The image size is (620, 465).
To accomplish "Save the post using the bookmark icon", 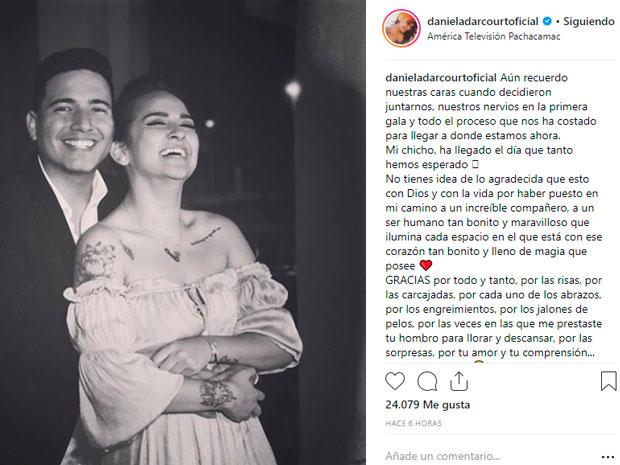I will (609, 381).
